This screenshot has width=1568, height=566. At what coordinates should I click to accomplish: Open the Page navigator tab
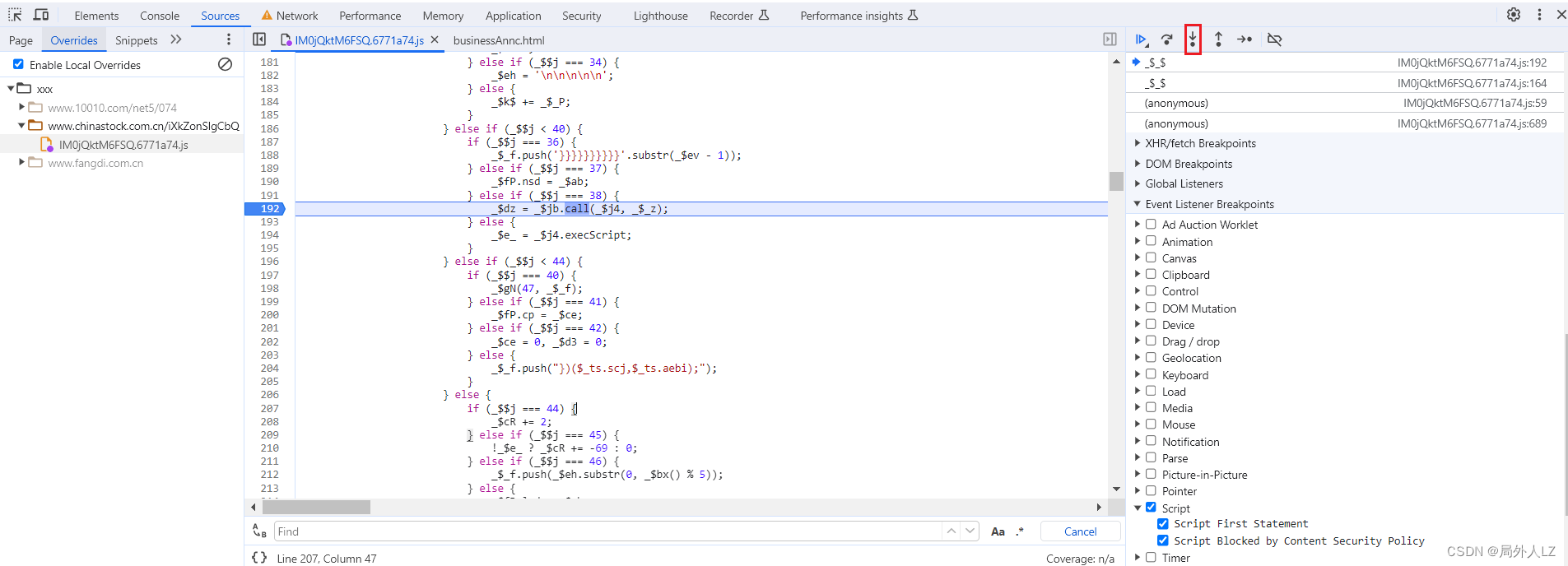tap(21, 40)
